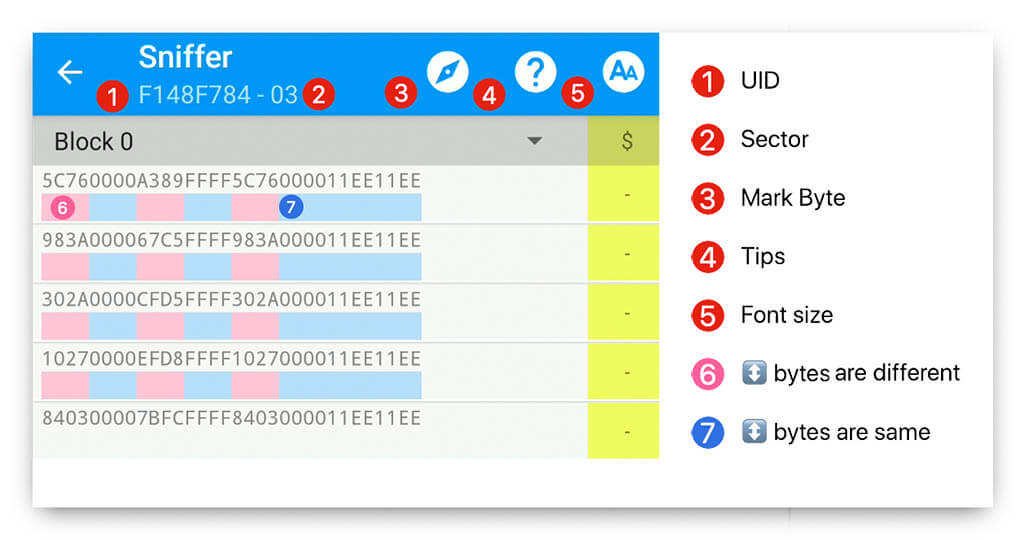
Task: Tap the Font size (AA) icon
Action: click(623, 72)
